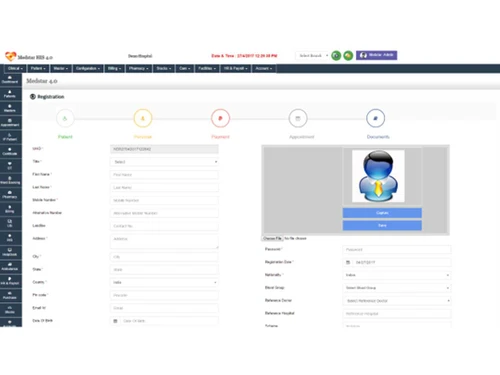This screenshot has height=375, width=500.
Task: Click the Save photo button
Action: (x=382, y=225)
